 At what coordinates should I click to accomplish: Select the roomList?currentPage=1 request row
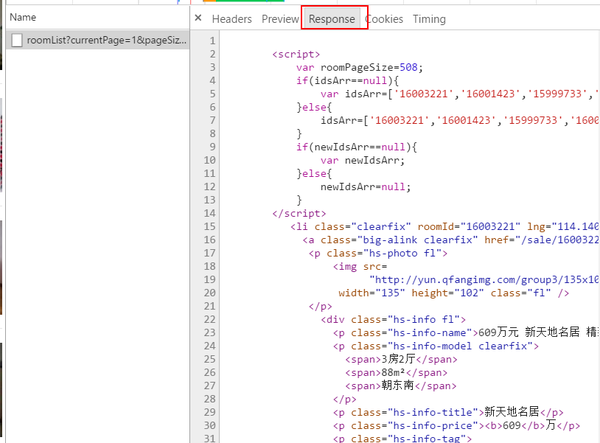tap(98, 40)
